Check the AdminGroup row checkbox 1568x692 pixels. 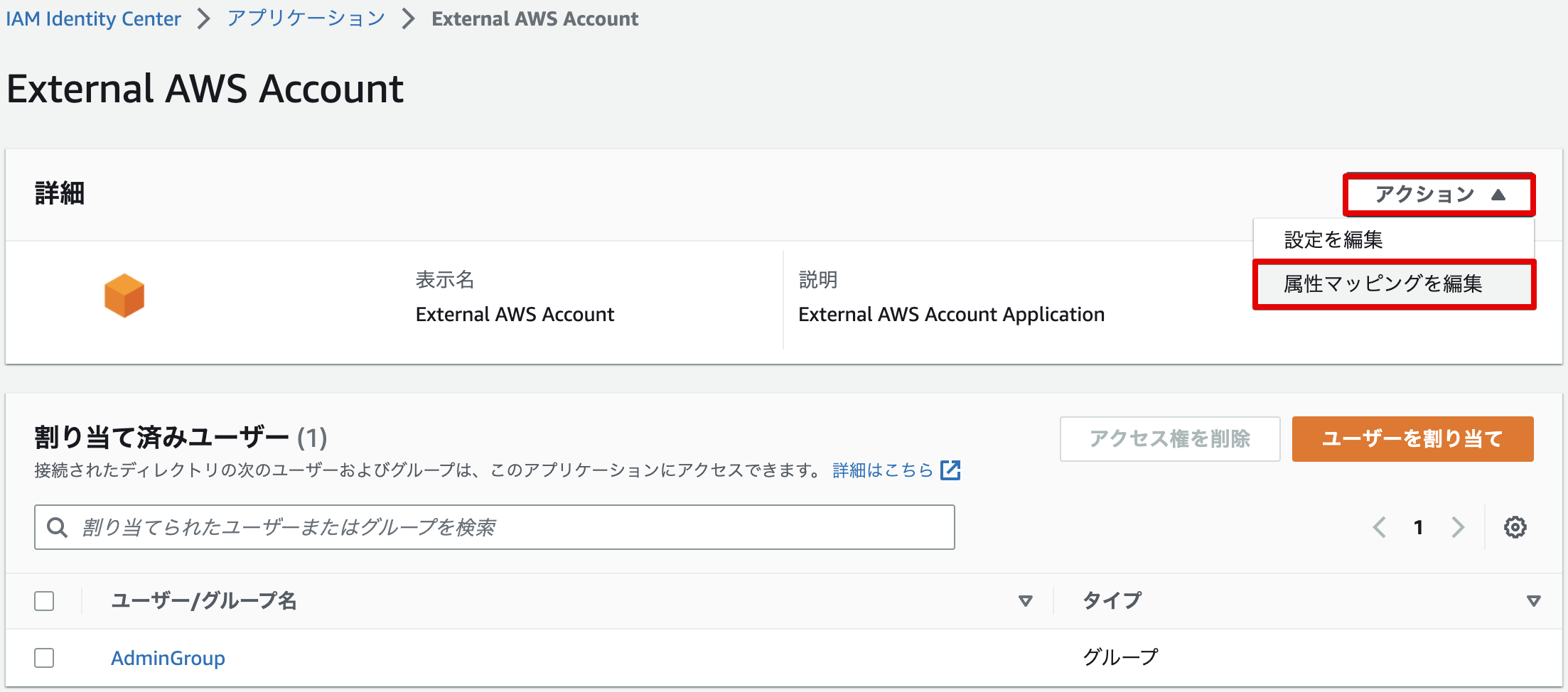[44, 658]
